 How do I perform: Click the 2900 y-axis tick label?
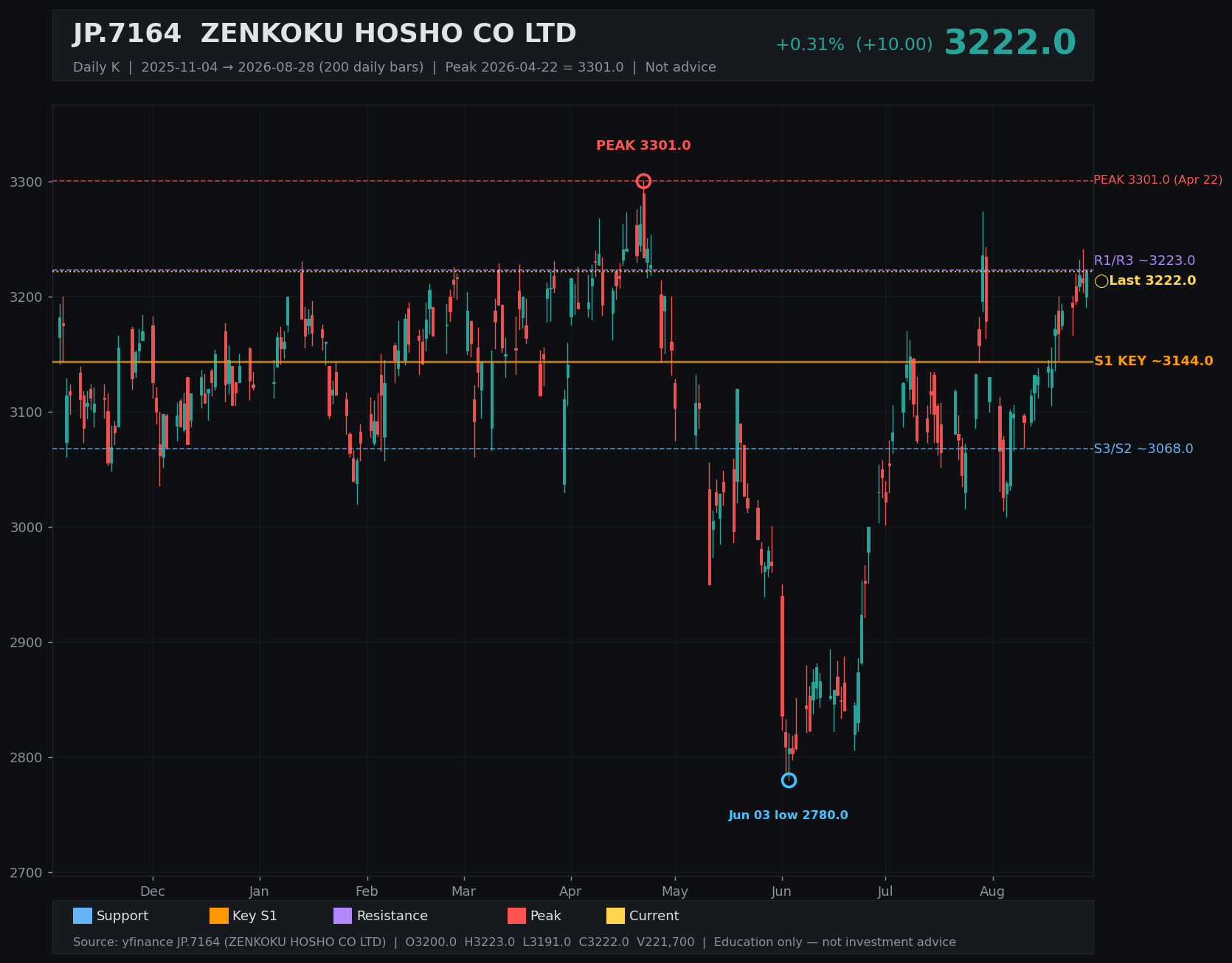26,643
